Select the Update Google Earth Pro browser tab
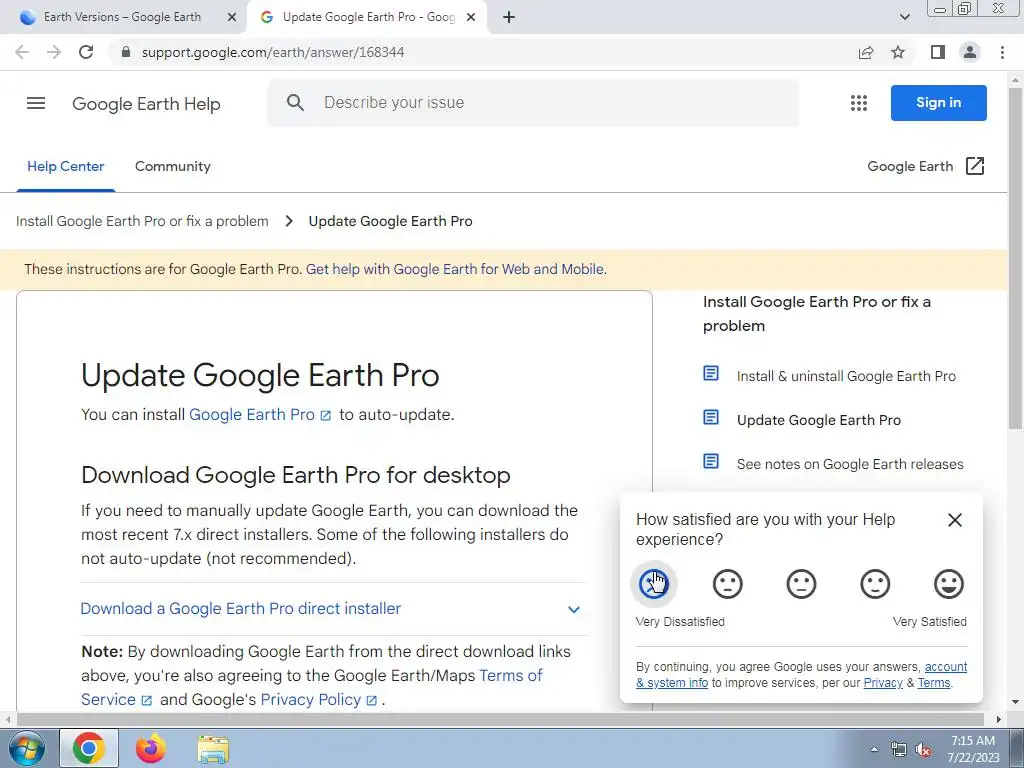Viewport: 1024px width, 768px height. coord(366,17)
